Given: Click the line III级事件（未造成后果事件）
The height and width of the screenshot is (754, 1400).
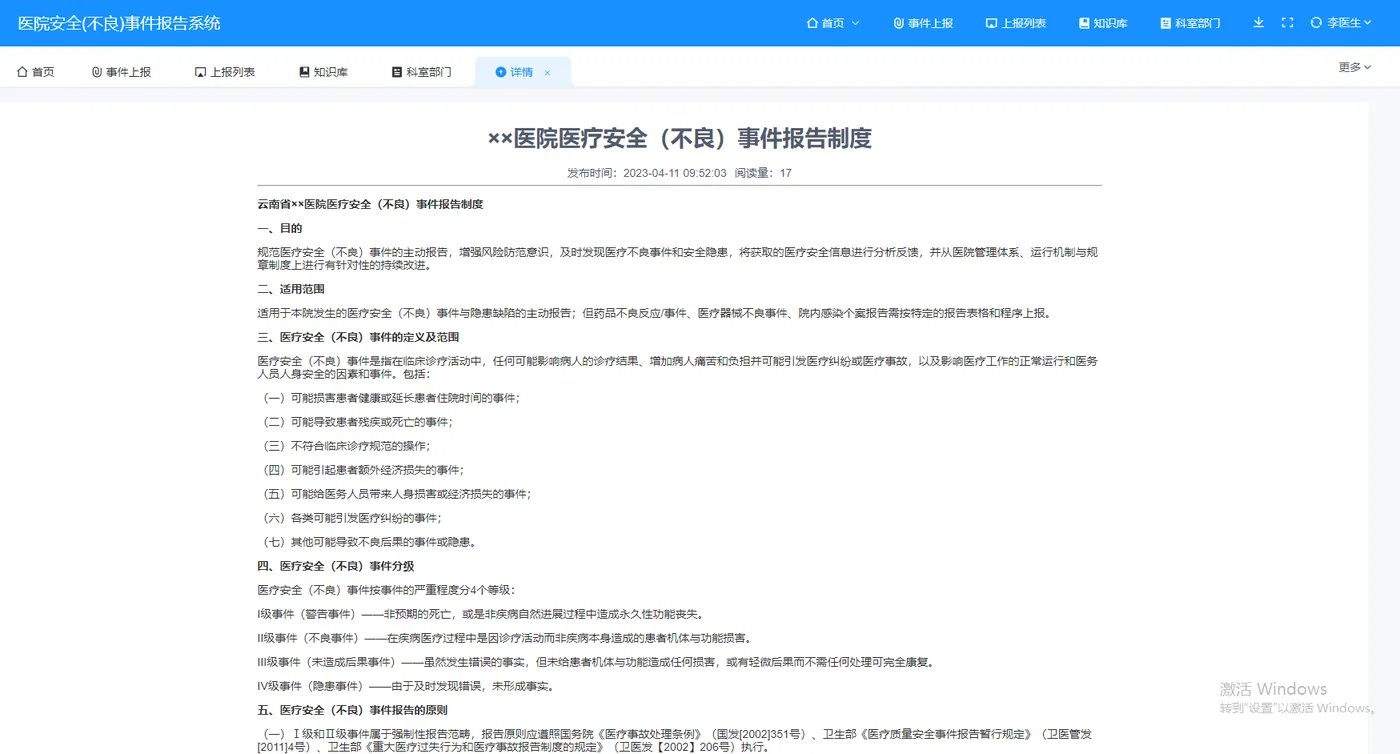Looking at the screenshot, I should (x=596, y=662).
